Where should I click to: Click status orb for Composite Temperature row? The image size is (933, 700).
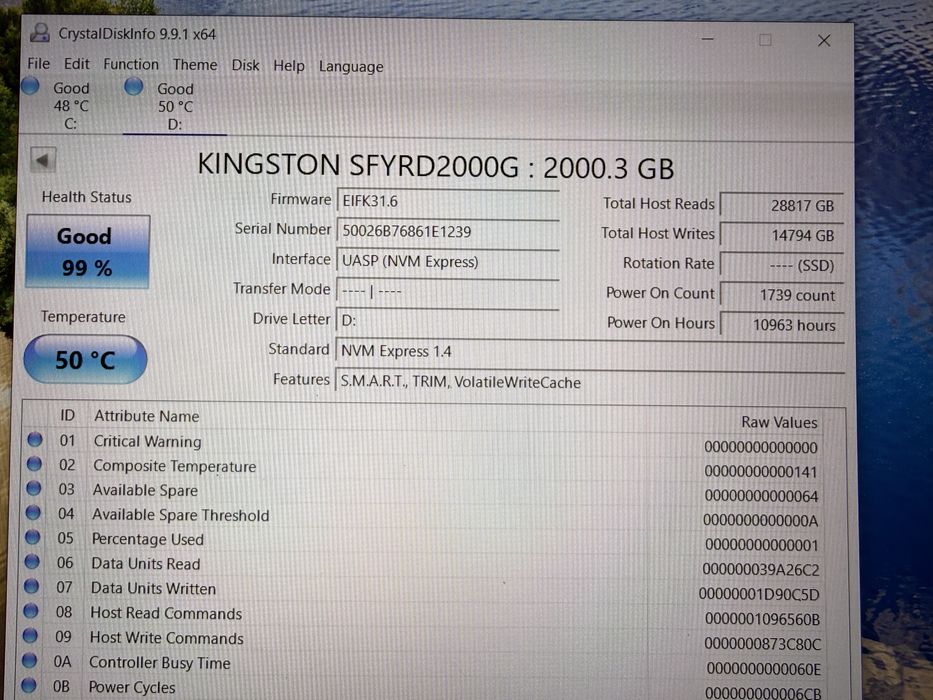pyautogui.click(x=34, y=464)
